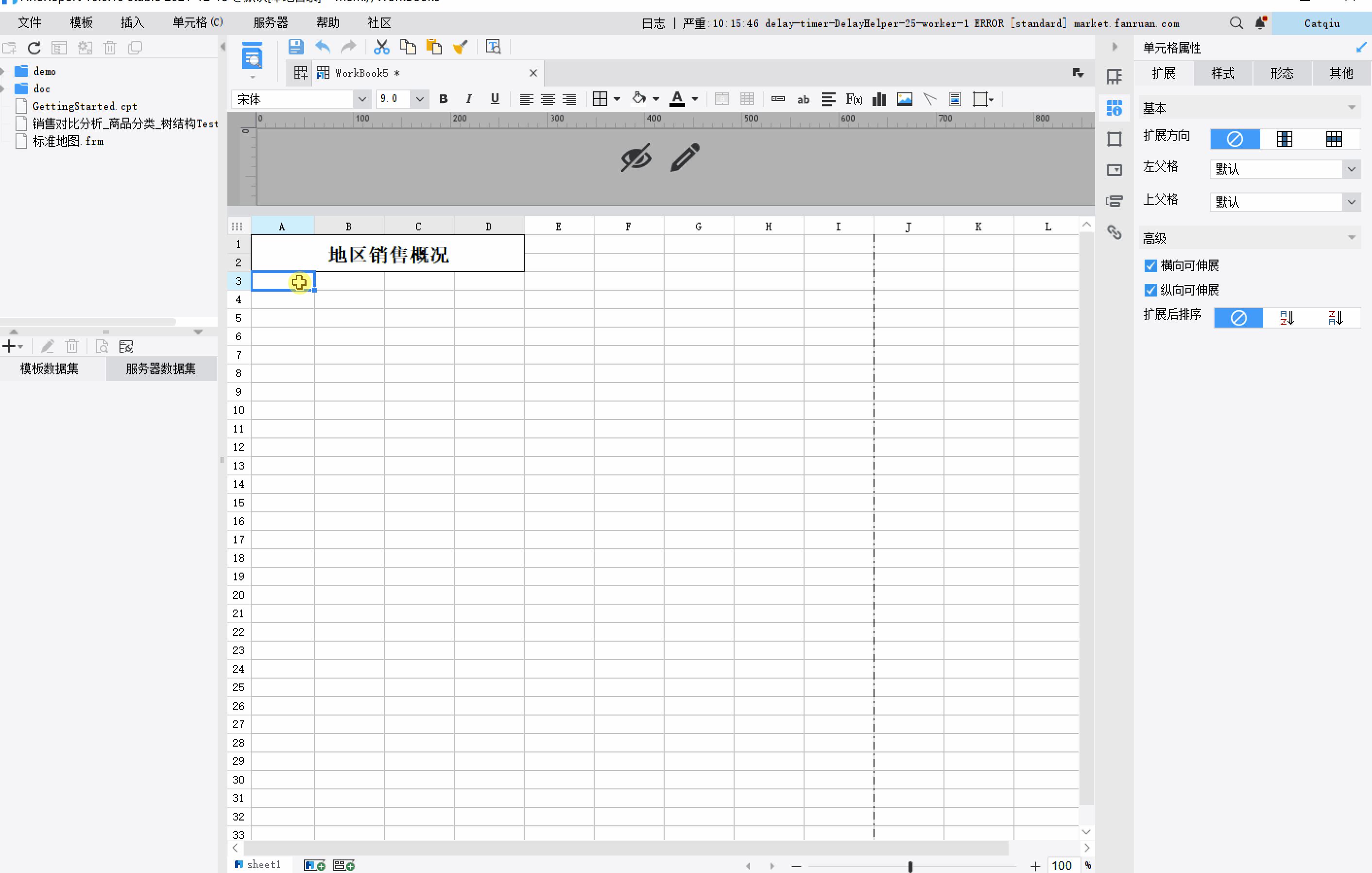Open the 模板 menu
Screen dimensions: 1372x873
(x=81, y=23)
